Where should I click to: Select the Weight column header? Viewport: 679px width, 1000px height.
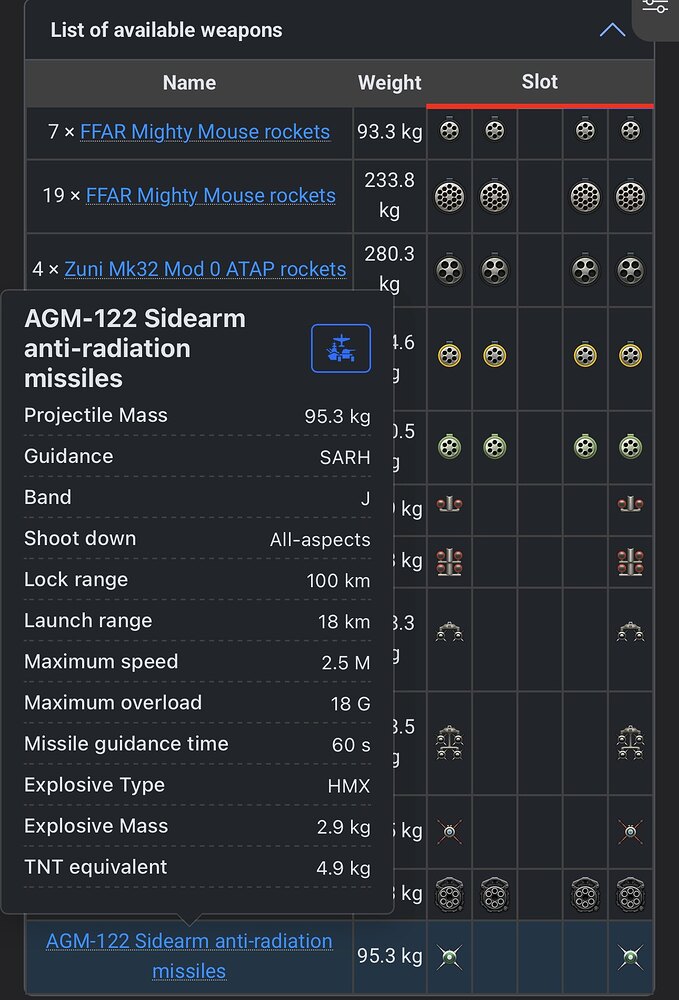point(390,82)
